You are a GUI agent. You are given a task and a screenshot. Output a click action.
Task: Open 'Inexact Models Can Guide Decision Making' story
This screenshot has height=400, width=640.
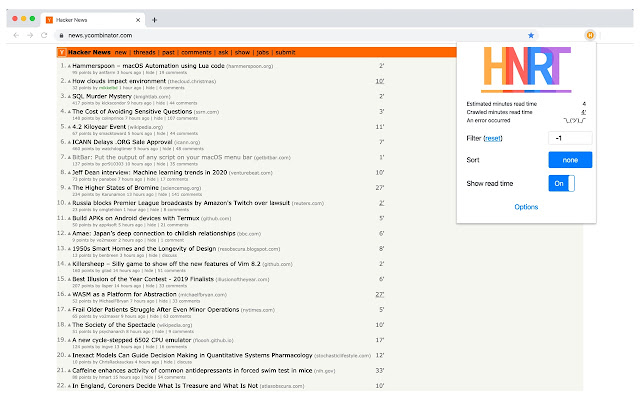(193, 356)
